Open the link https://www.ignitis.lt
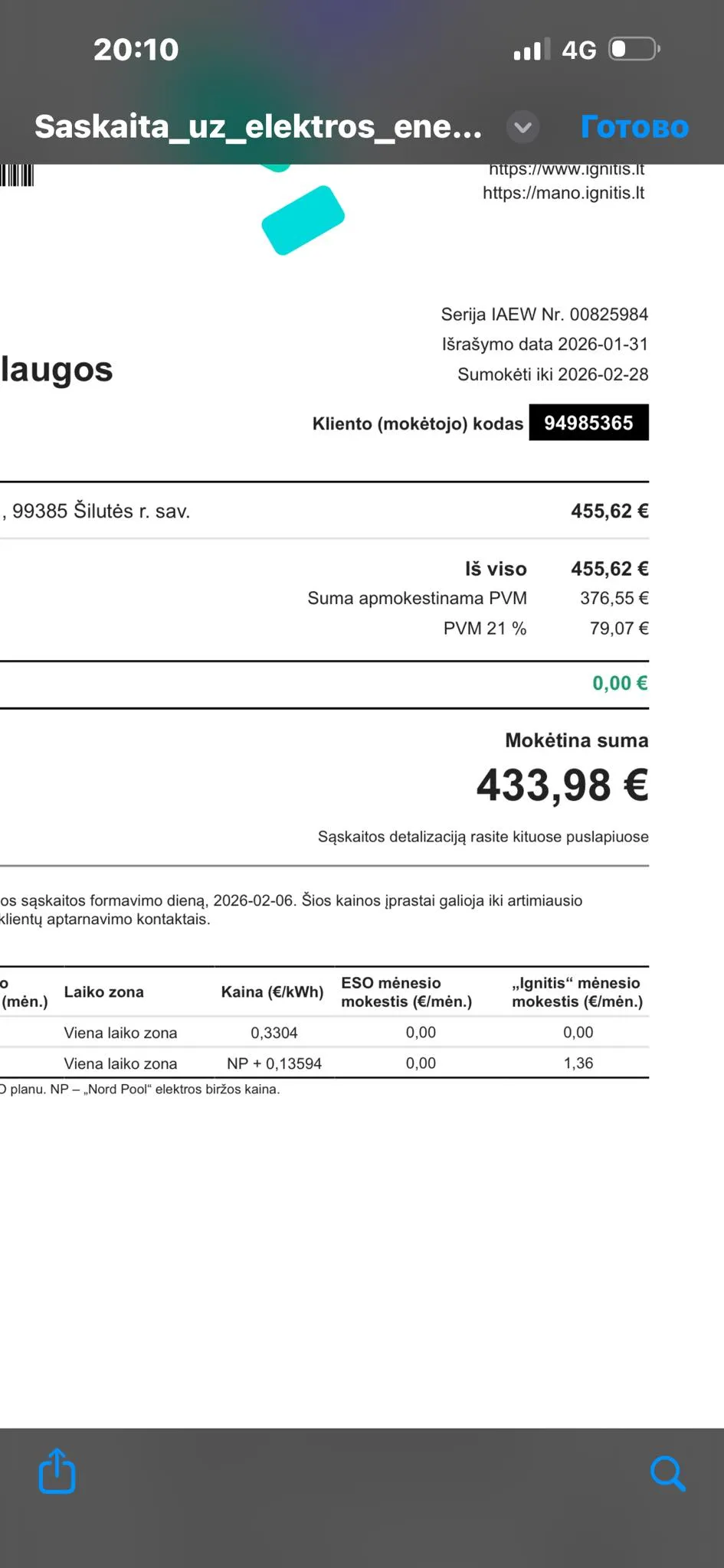The width and height of the screenshot is (724, 1568). pos(566,168)
